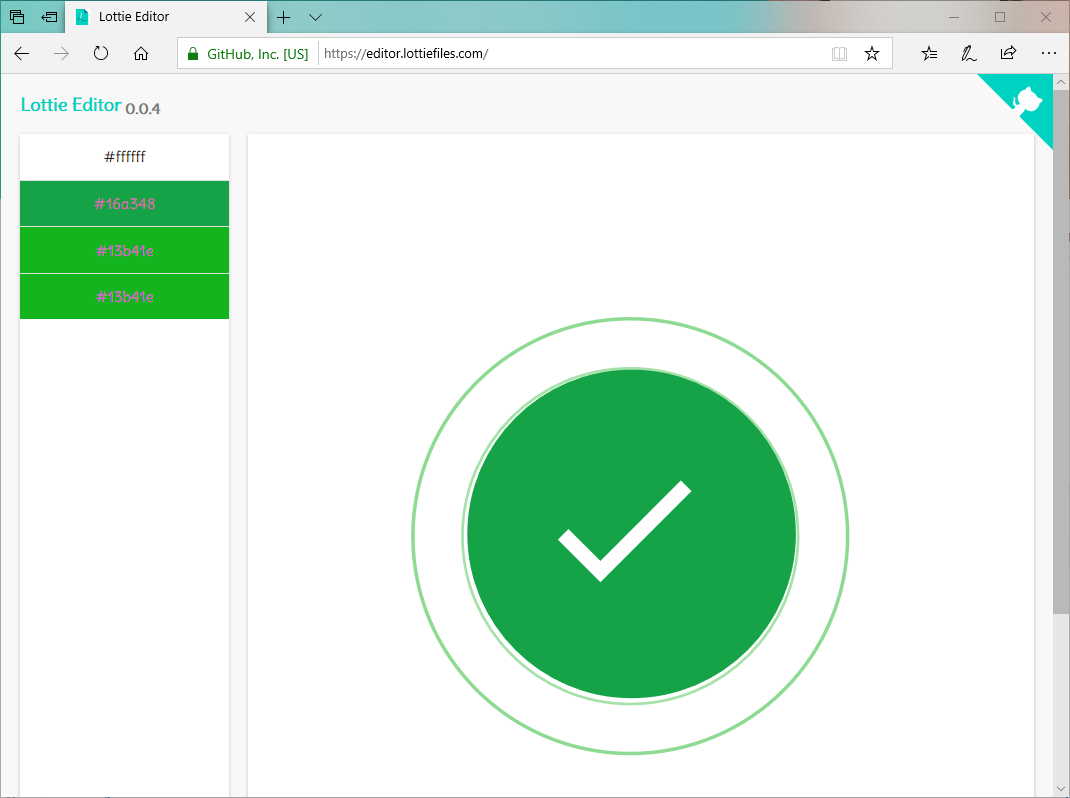
Task: Refresh the page with reload icon
Action: point(101,54)
